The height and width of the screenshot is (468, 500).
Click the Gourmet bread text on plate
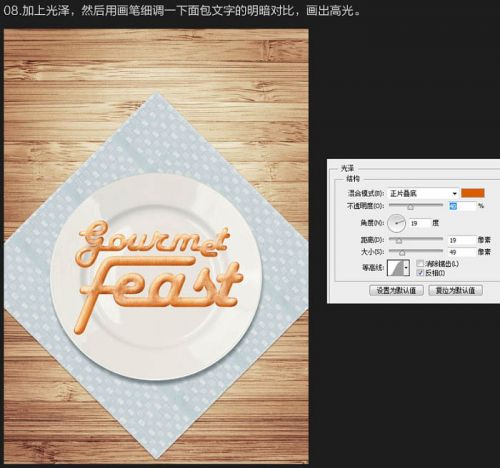tap(153, 241)
